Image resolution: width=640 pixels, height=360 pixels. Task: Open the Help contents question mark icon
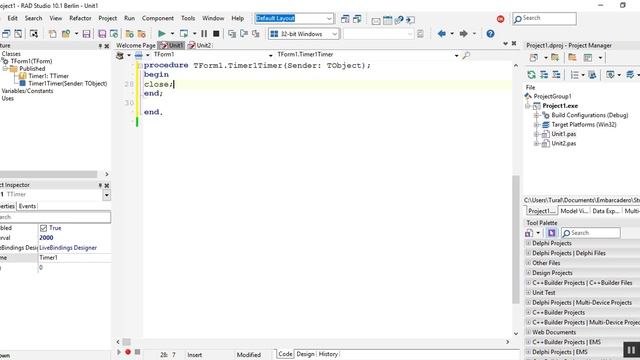[x=490, y=33]
